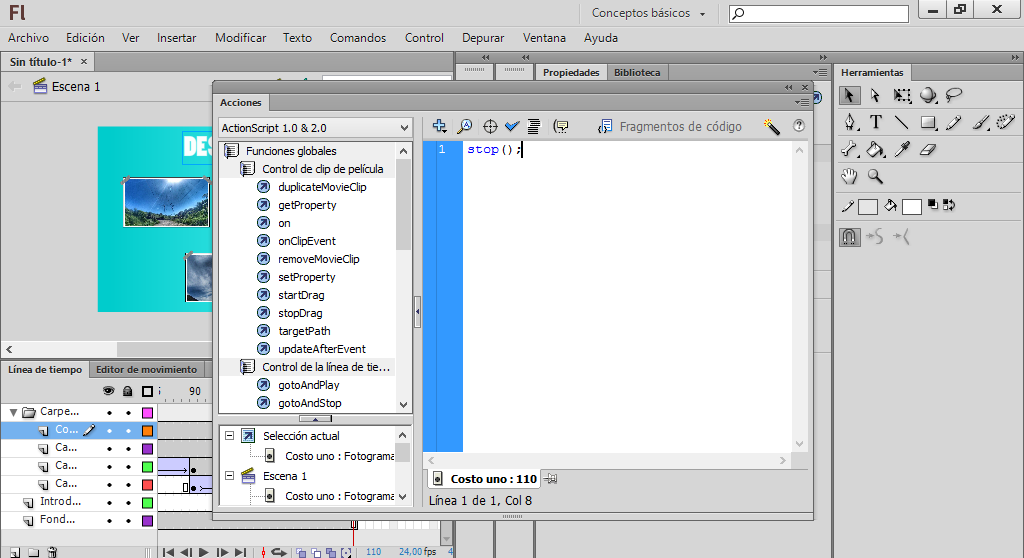1024x558 pixels.
Task: Pick the Bone tool
Action: pos(849,150)
